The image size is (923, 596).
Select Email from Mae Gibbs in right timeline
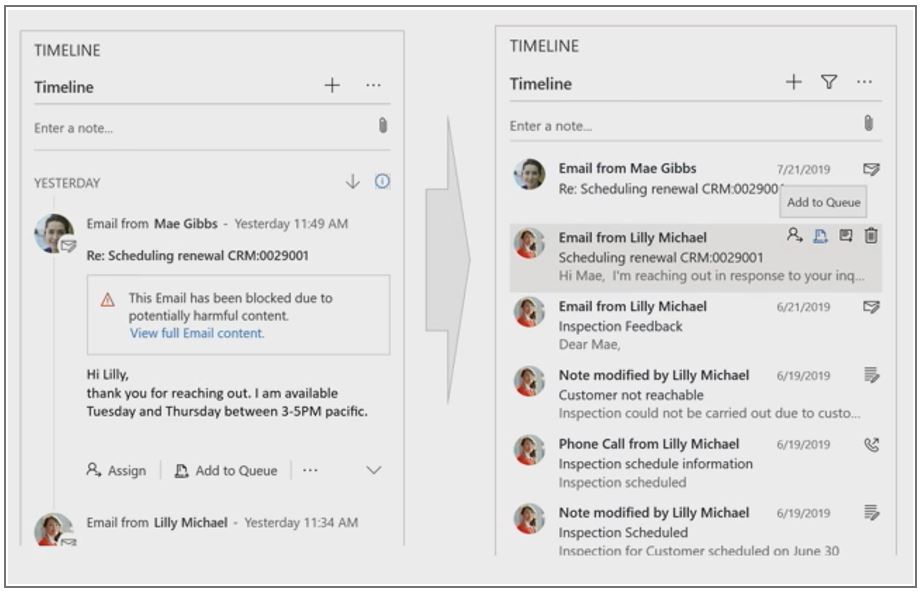click(x=696, y=178)
